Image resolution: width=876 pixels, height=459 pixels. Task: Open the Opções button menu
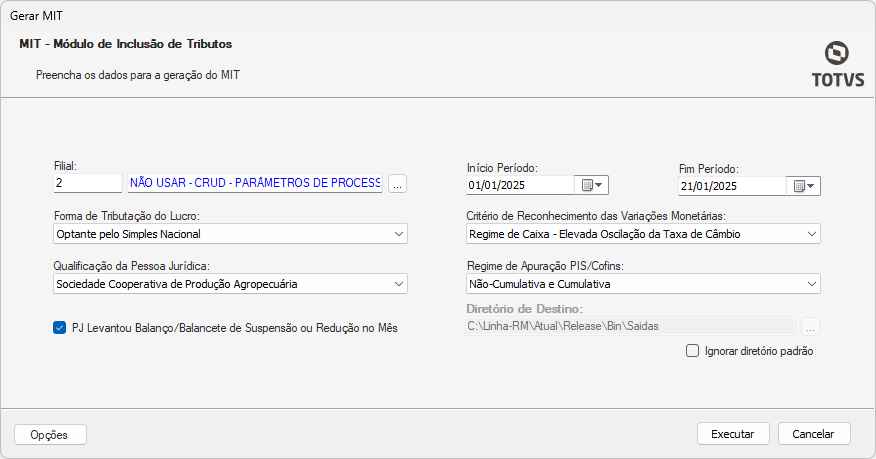coord(50,435)
